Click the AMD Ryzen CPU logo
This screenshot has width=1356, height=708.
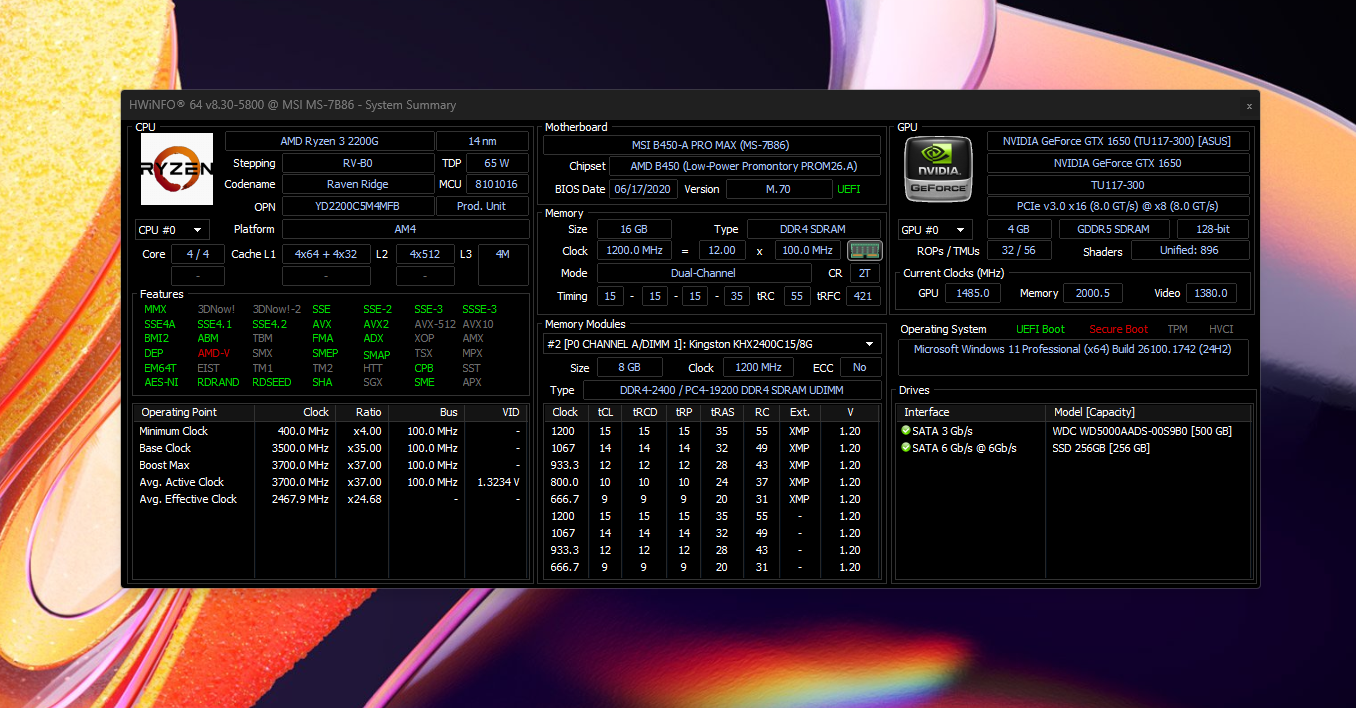[177, 169]
